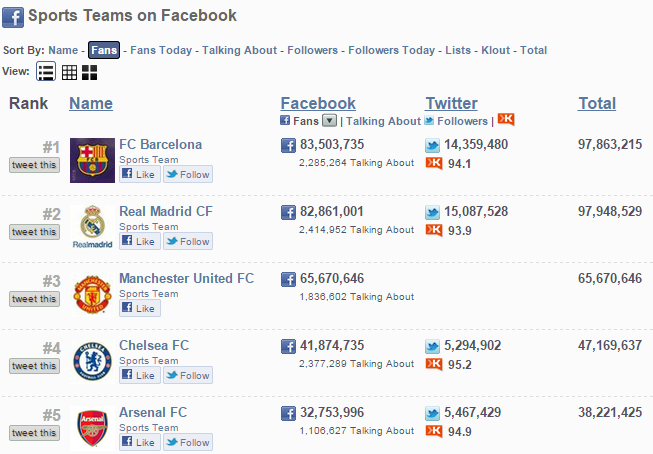The height and width of the screenshot is (454, 653).
Task: Like FC Barcelona on Facebook
Action: point(139,174)
